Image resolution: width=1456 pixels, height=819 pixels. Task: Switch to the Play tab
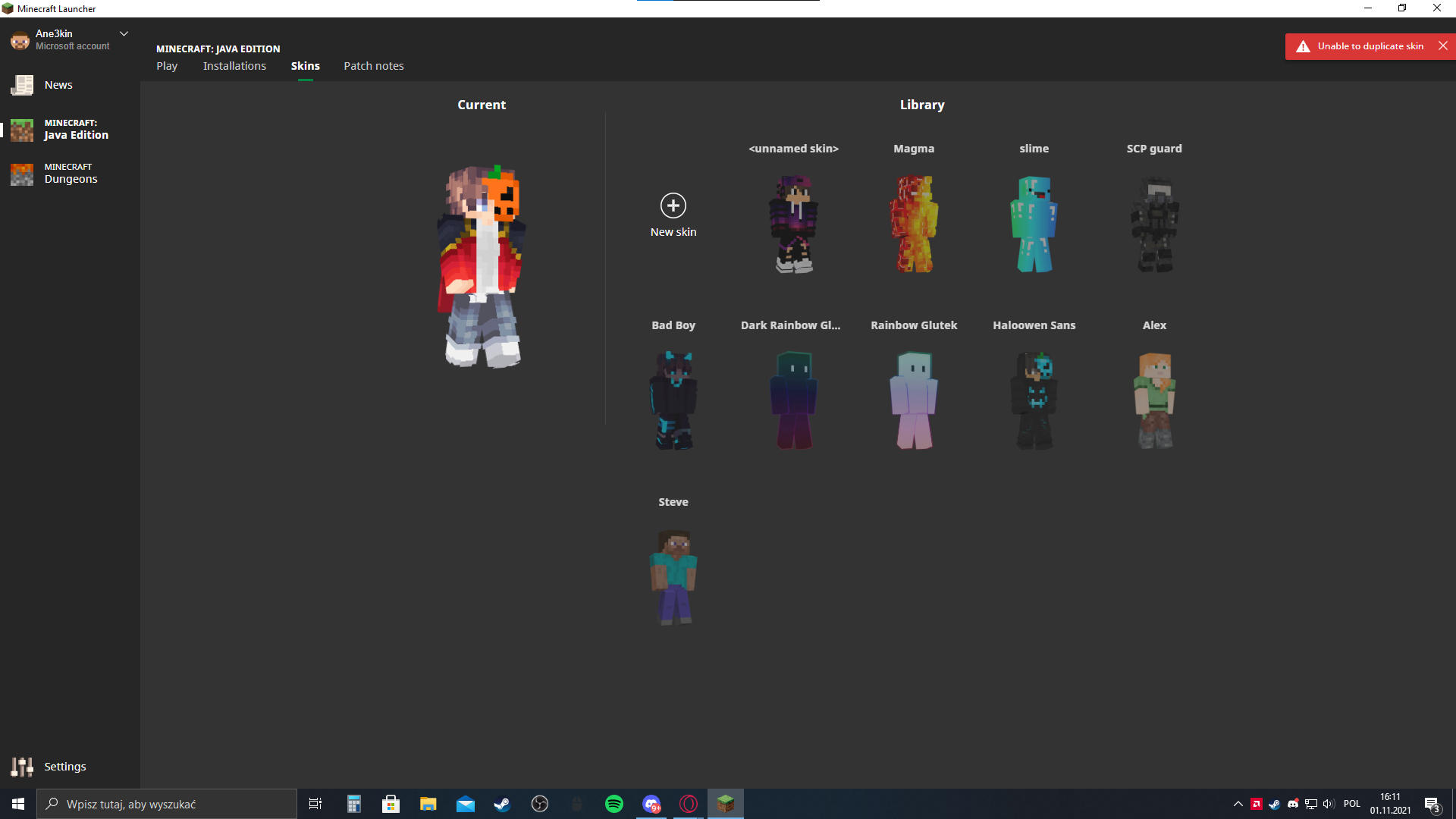[167, 66]
